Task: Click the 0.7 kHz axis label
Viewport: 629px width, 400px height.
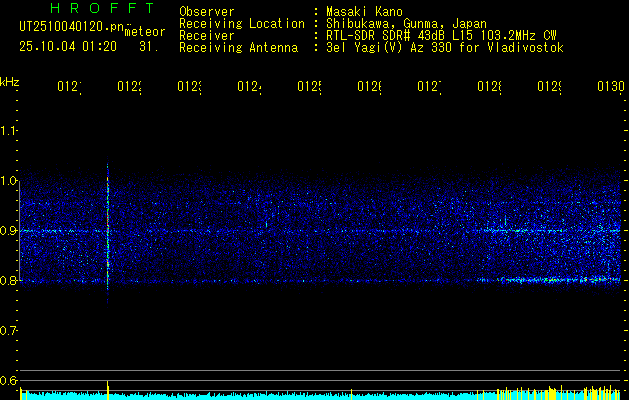Action: tap(8, 331)
